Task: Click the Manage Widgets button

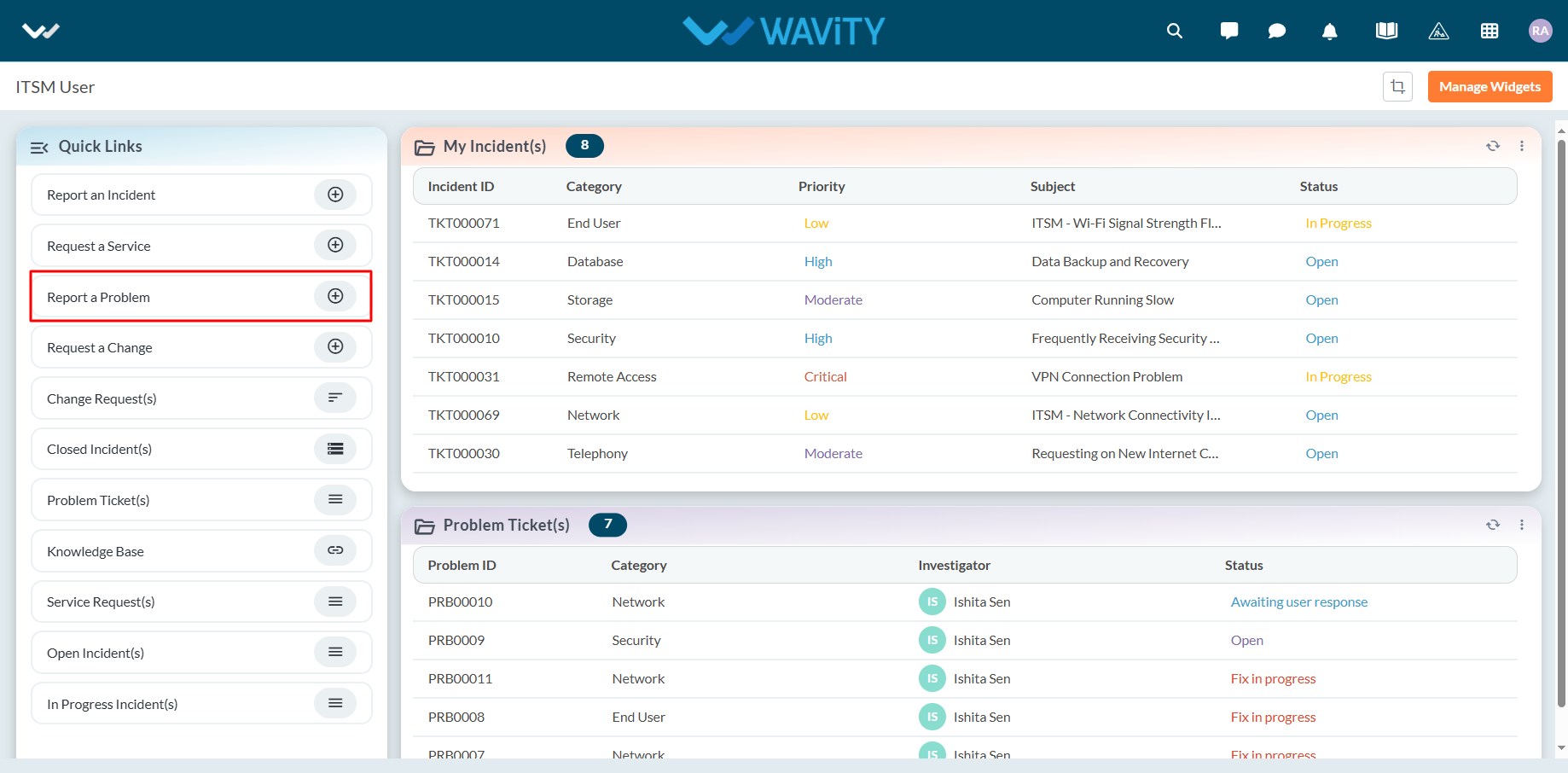Action: coord(1490,86)
